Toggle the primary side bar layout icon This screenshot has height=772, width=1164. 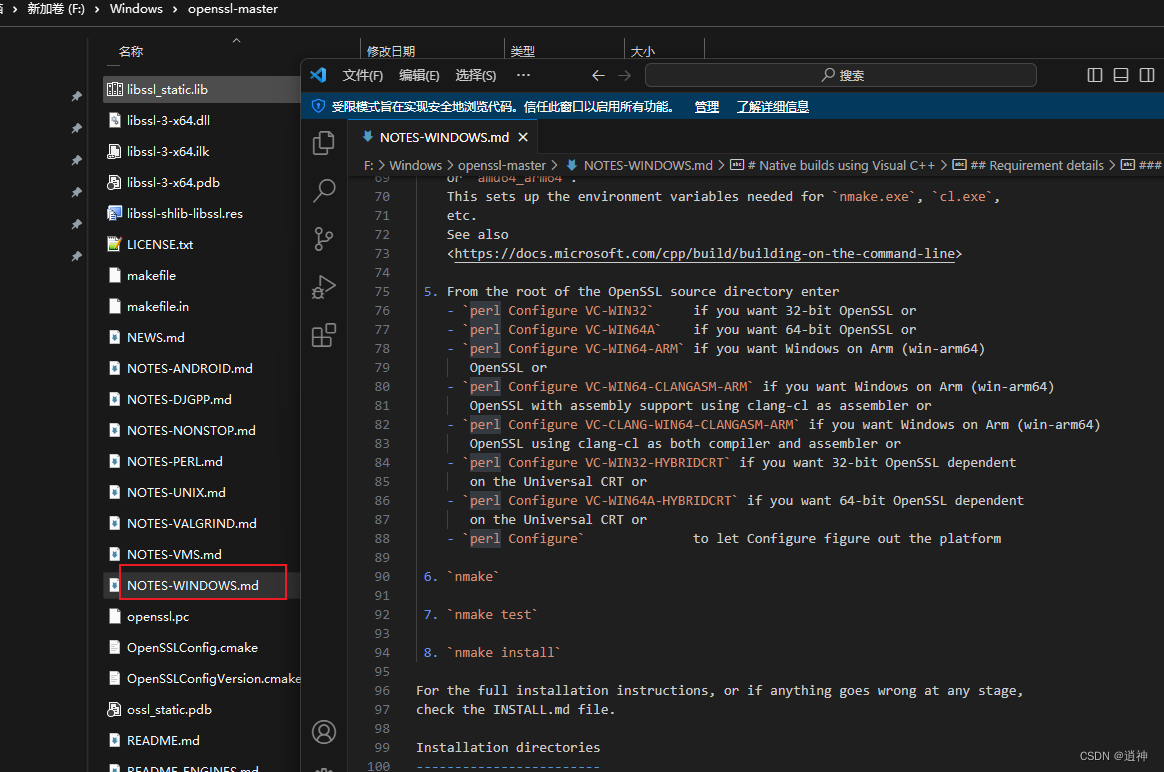[x=1094, y=75]
